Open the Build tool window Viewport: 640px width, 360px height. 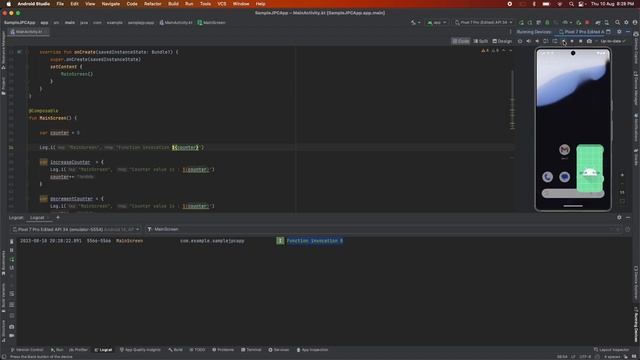[176, 350]
